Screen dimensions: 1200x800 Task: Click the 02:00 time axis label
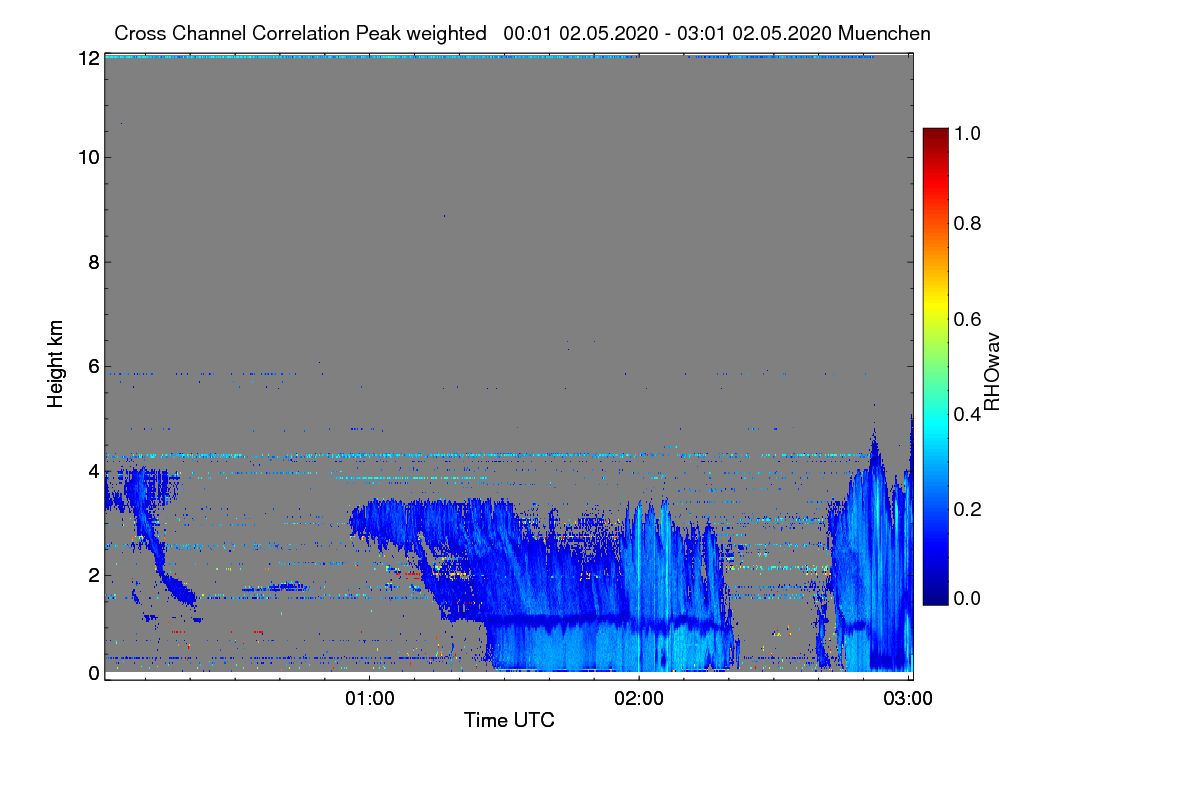tap(638, 699)
